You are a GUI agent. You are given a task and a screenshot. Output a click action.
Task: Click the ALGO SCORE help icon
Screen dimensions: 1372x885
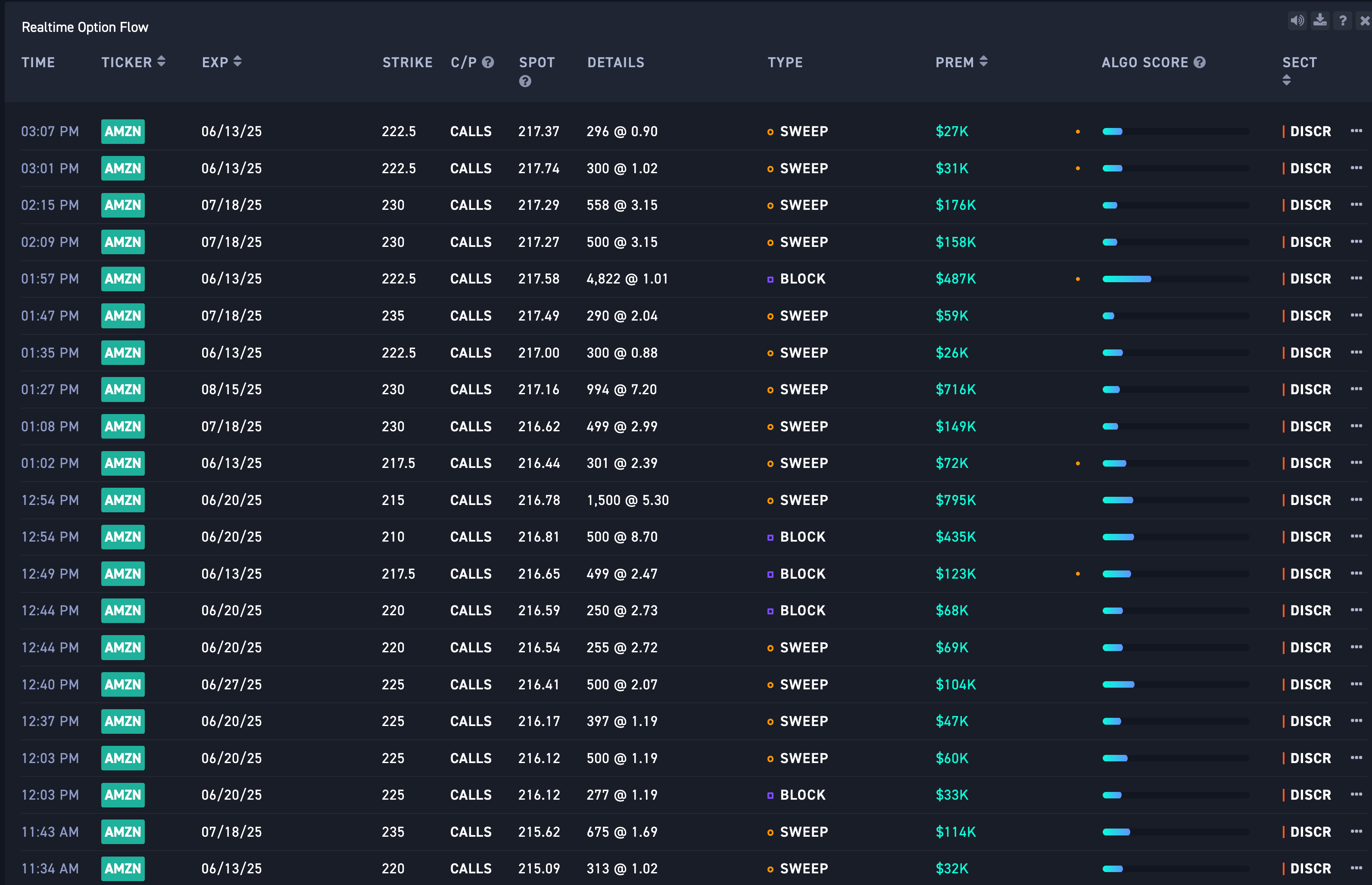tap(1199, 62)
